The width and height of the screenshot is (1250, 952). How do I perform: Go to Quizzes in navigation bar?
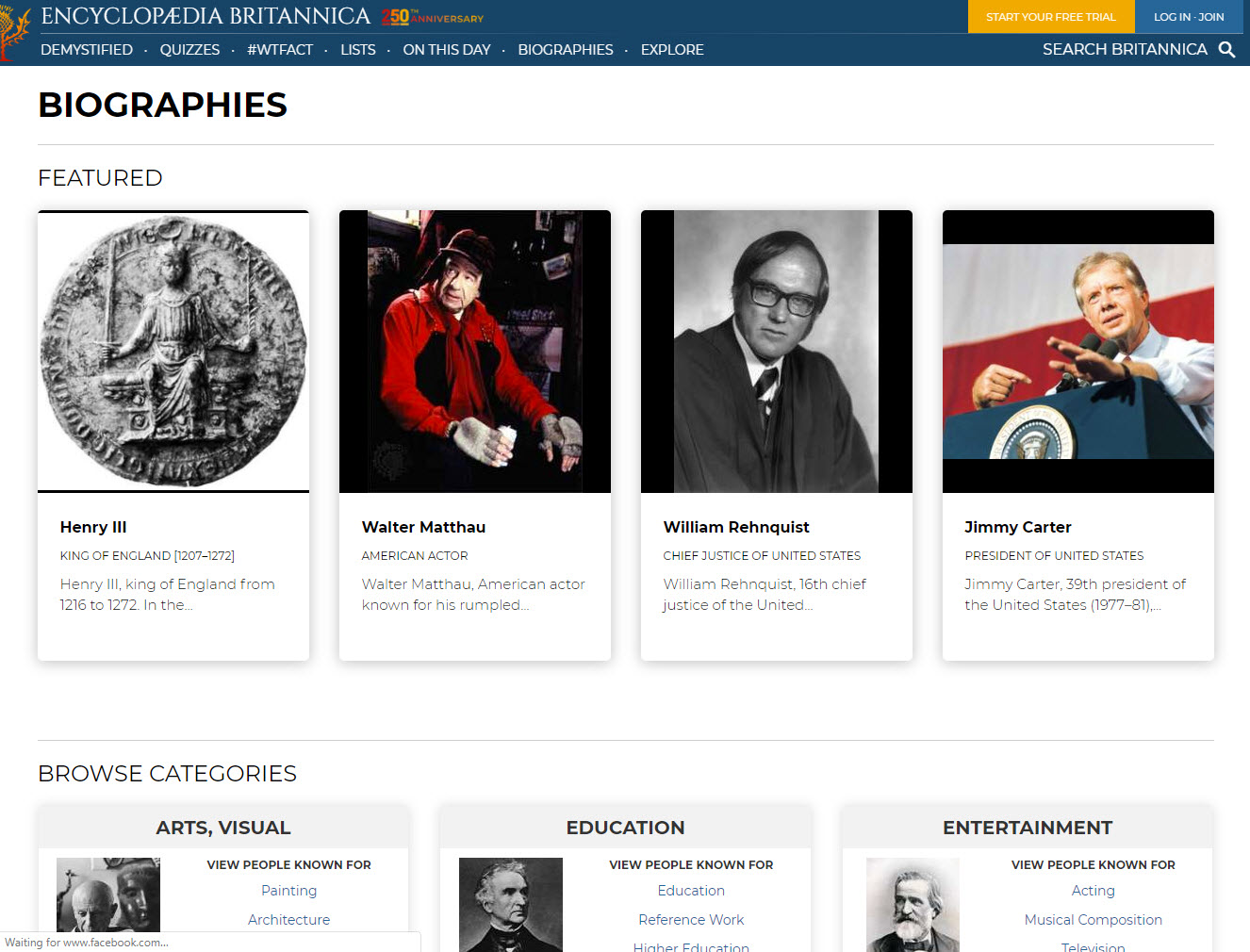[189, 50]
